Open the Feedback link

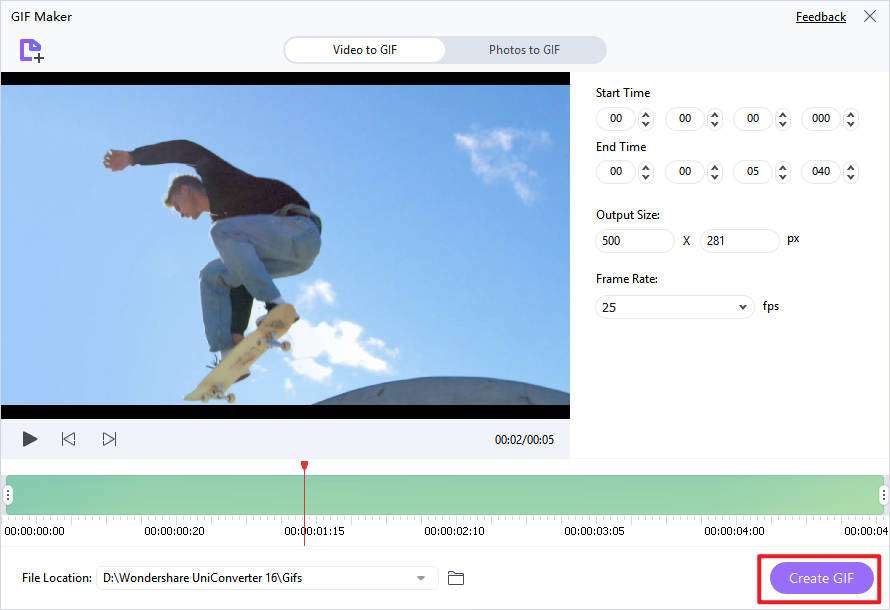coord(821,17)
